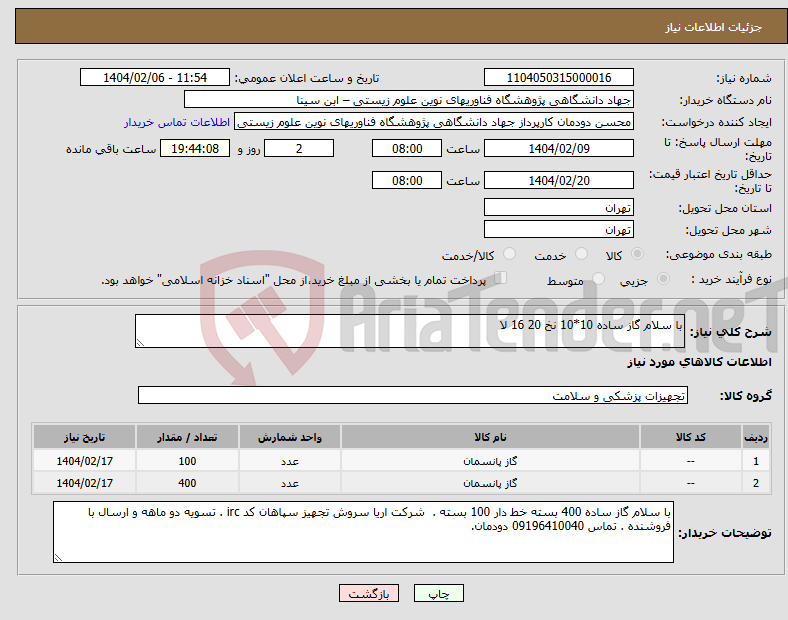Click quantity cell 100 in row 1
Screen dimensions: 788x620
click(x=187, y=461)
